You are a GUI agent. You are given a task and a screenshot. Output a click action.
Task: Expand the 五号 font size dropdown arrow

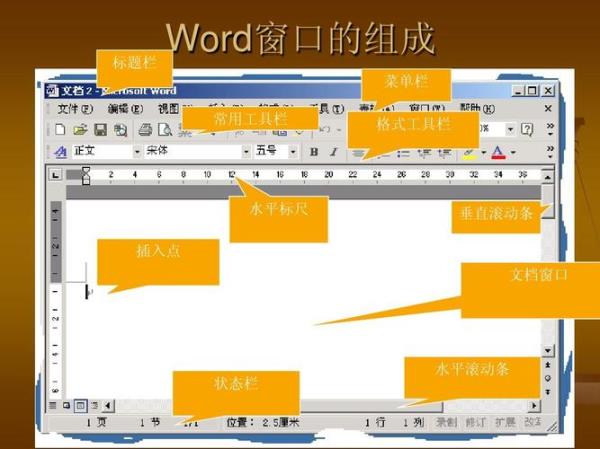[293, 152]
